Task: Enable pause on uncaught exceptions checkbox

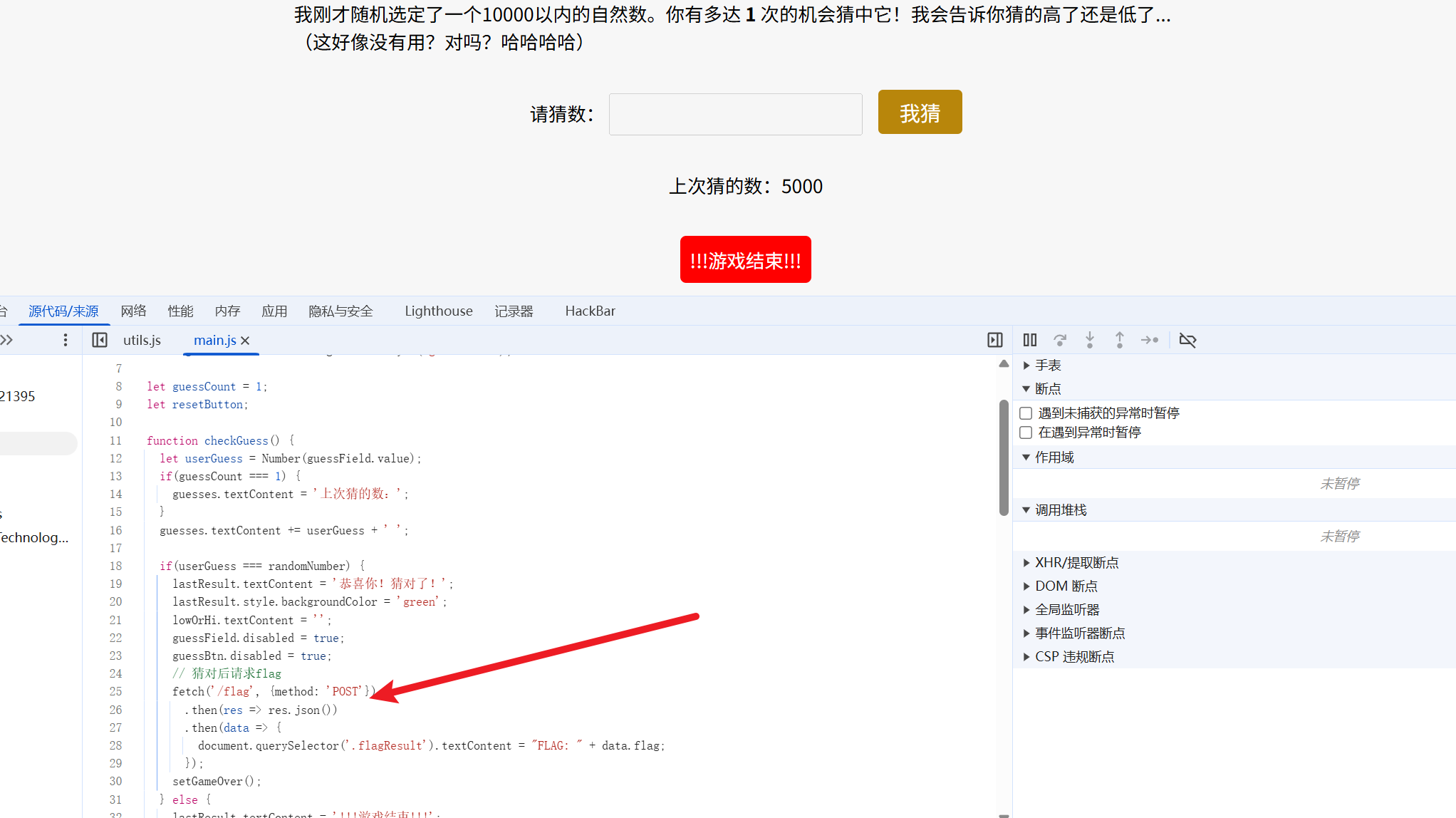Action: pyautogui.click(x=1026, y=413)
